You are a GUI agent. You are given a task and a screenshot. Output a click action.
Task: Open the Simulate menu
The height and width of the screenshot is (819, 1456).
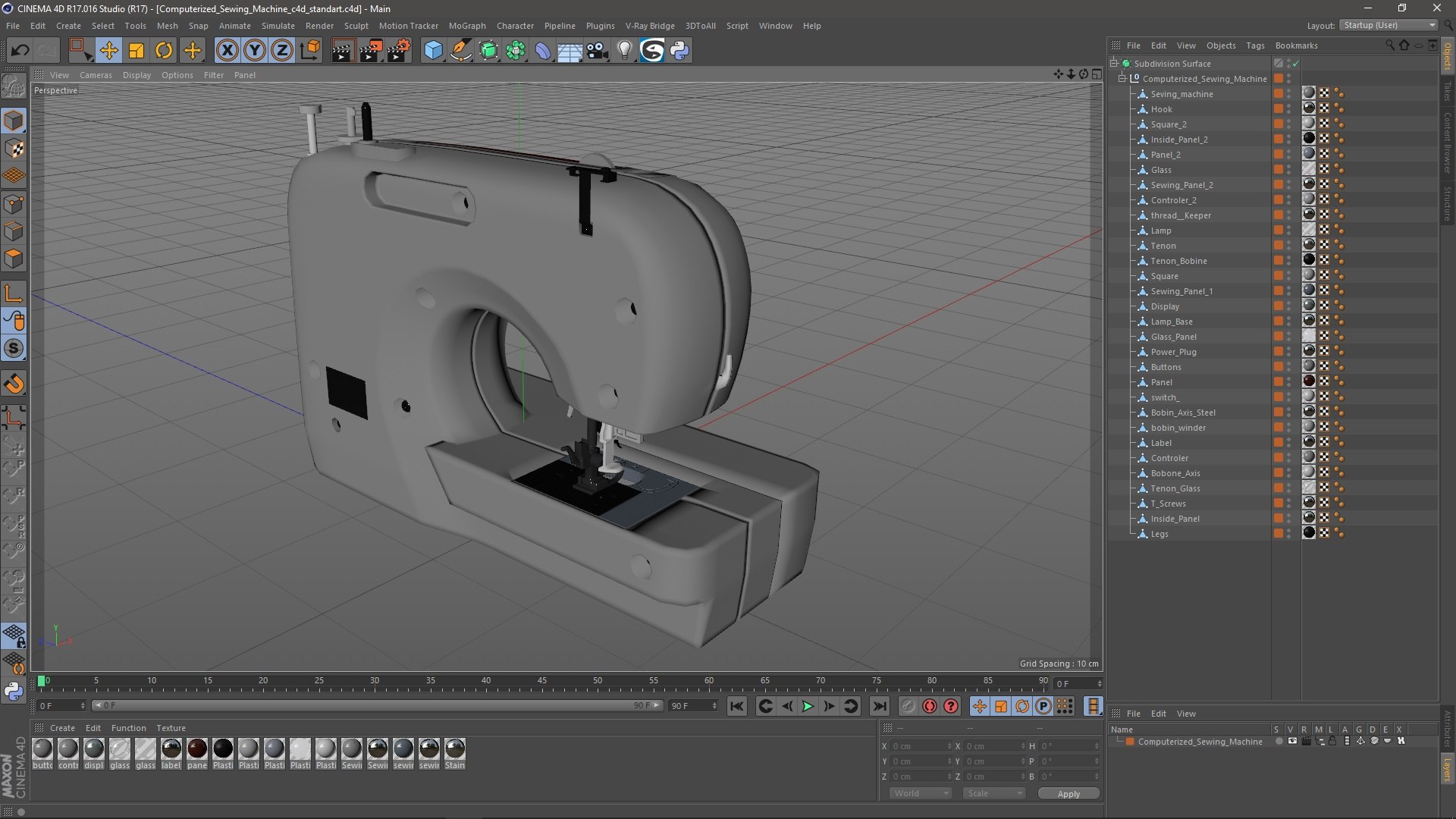pyautogui.click(x=278, y=26)
